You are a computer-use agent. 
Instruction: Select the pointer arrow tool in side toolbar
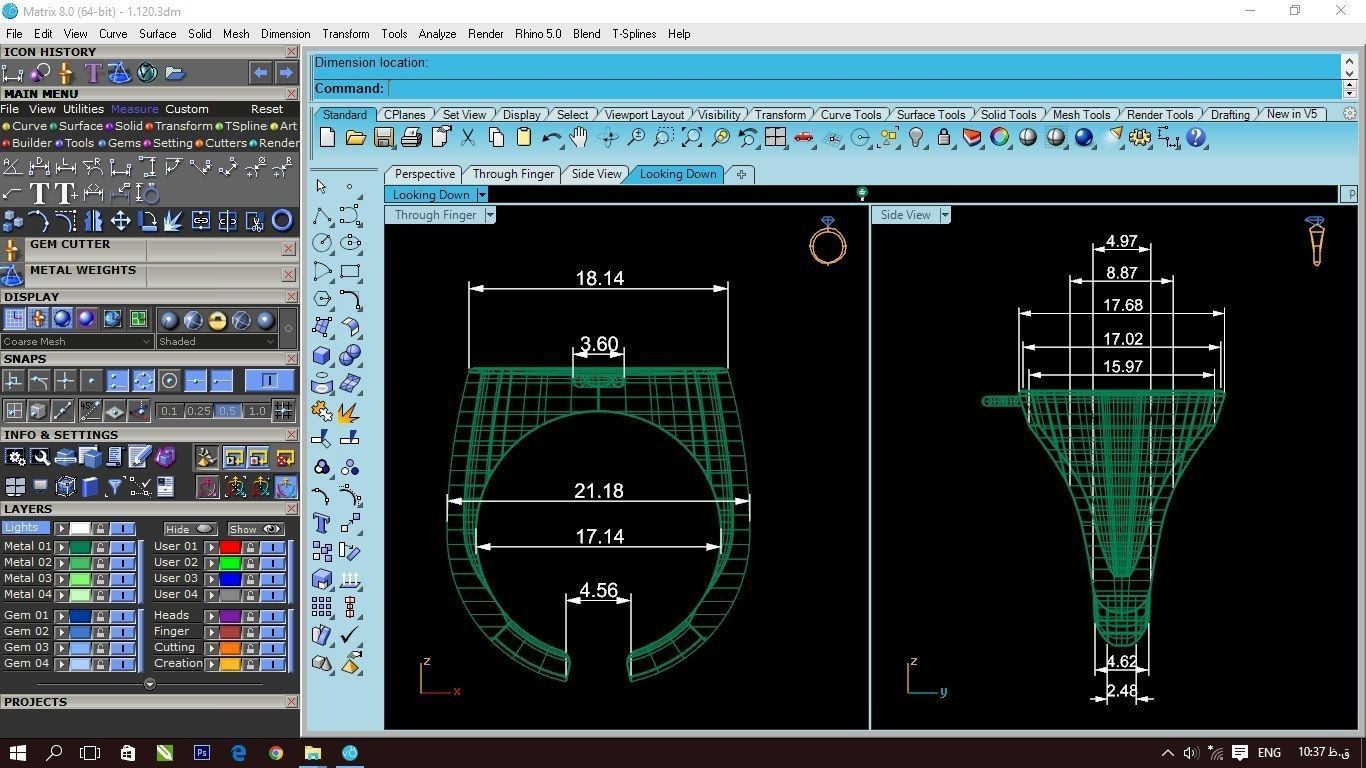coord(321,186)
